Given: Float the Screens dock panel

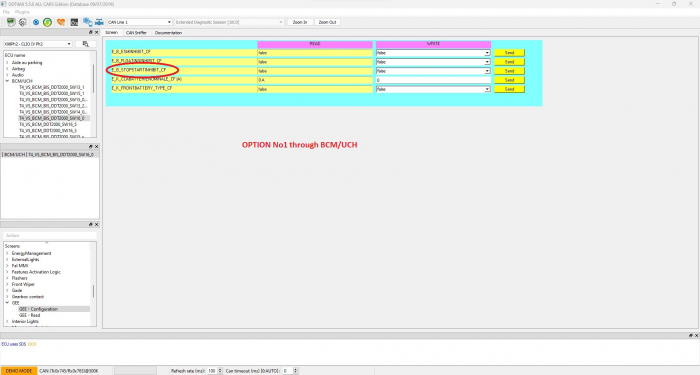Looking at the screenshot, I should (91, 225).
